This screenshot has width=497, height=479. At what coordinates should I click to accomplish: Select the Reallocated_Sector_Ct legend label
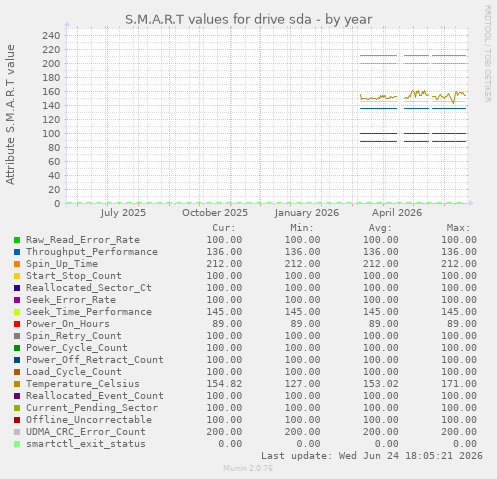tap(89, 288)
